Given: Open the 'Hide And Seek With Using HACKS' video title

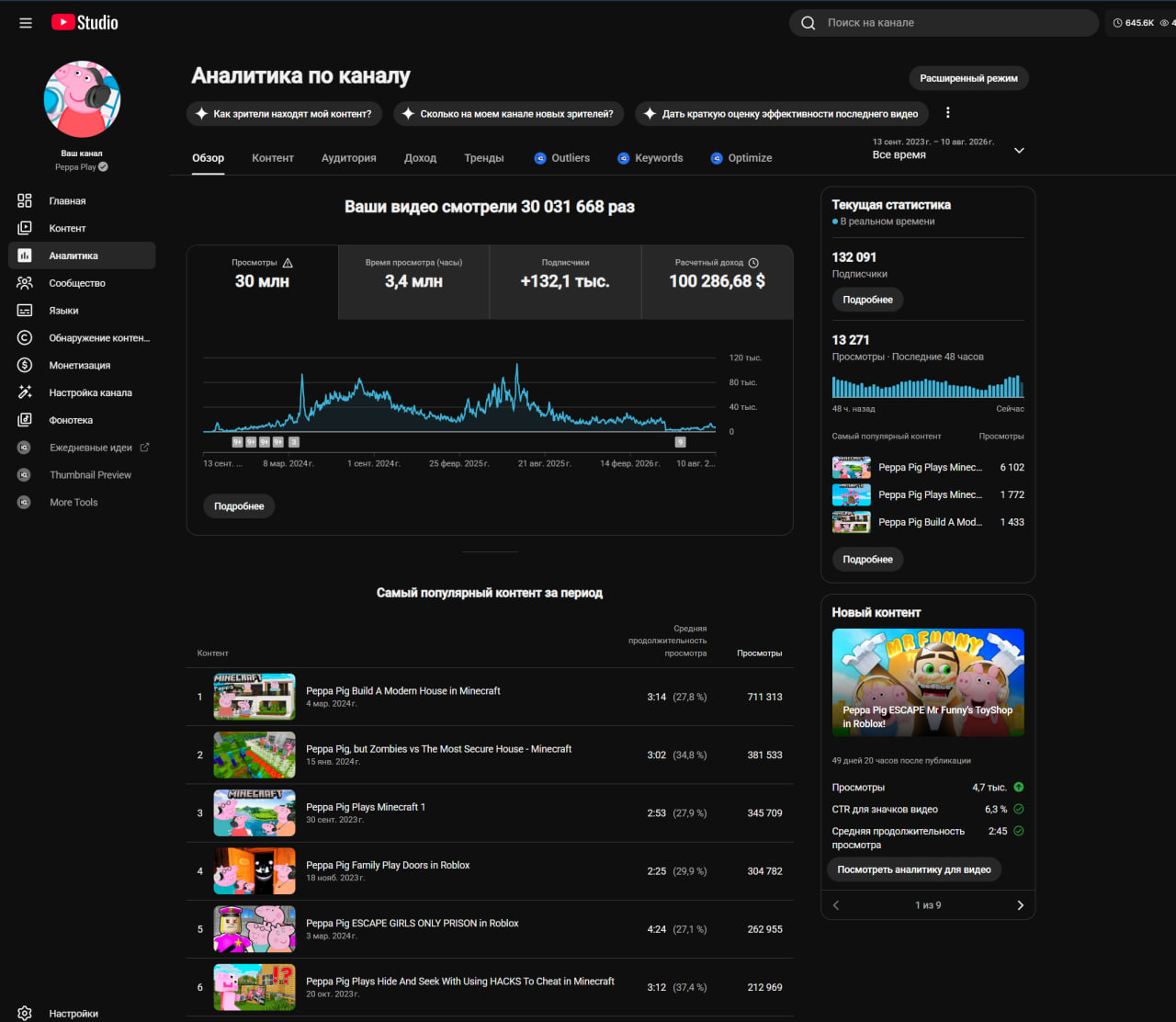Looking at the screenshot, I should click(x=460, y=982).
